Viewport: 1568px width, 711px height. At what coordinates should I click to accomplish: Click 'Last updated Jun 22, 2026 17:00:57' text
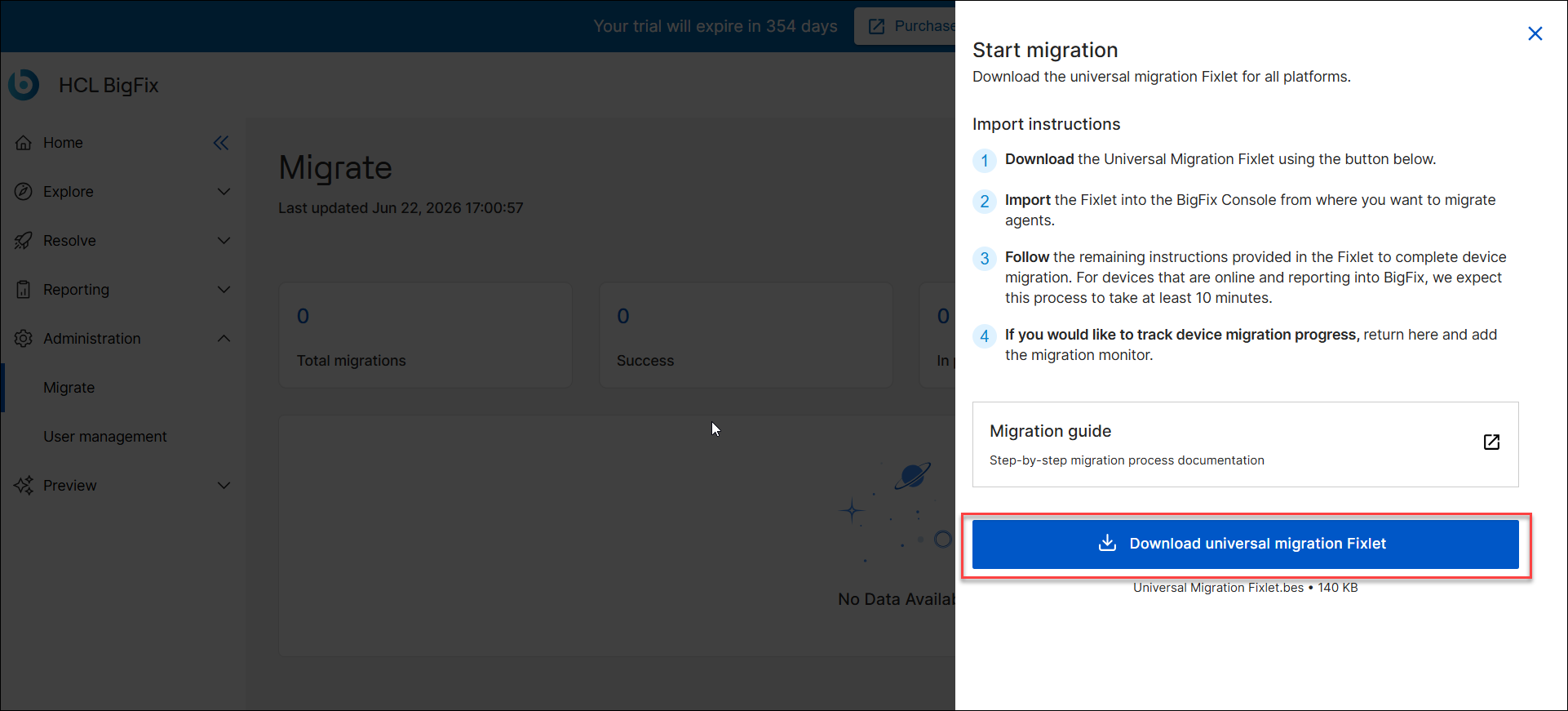[x=401, y=208]
